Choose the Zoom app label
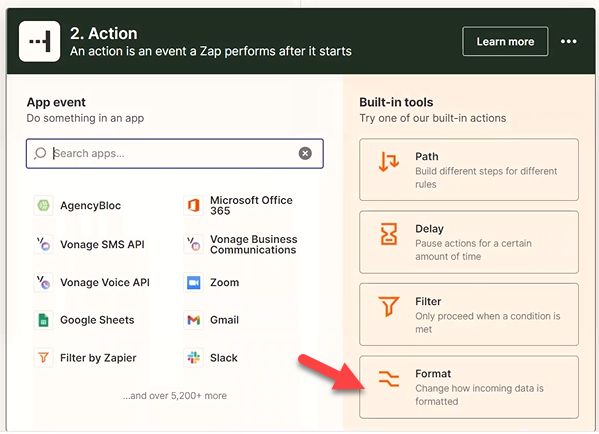The width and height of the screenshot is (599, 434). coord(225,282)
